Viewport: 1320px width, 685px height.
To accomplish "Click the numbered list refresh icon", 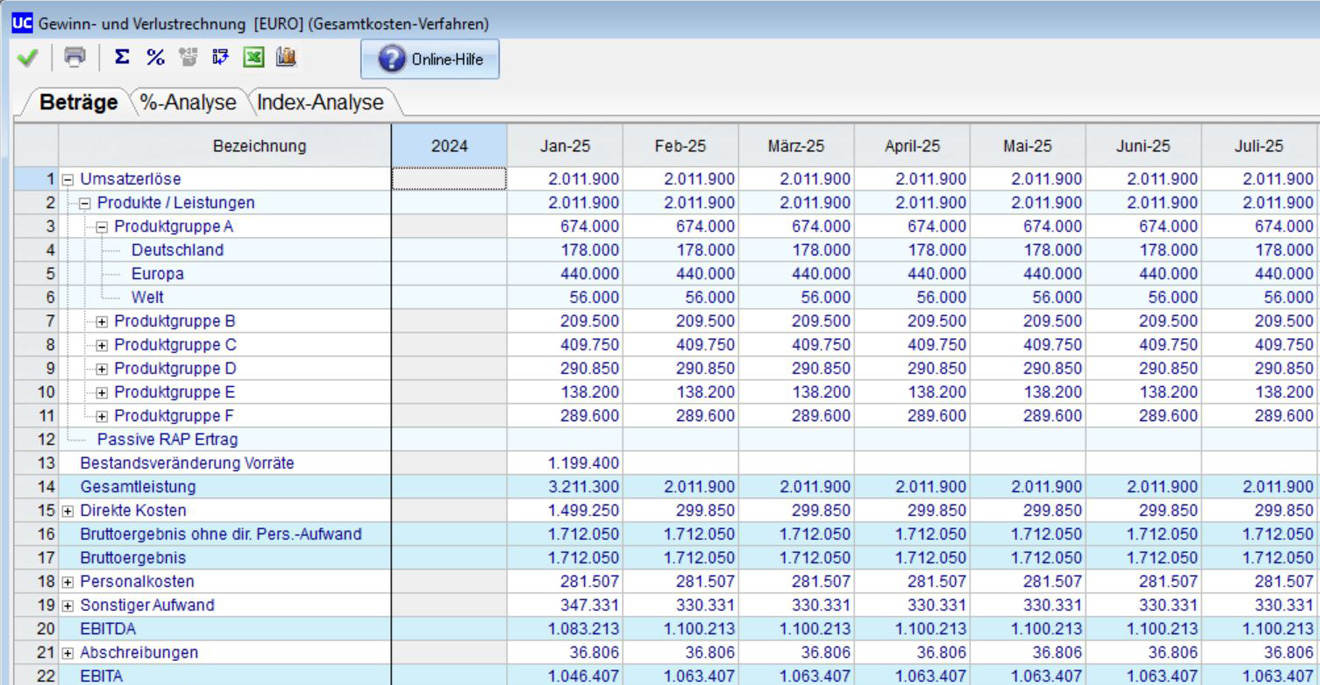I will pos(221,57).
